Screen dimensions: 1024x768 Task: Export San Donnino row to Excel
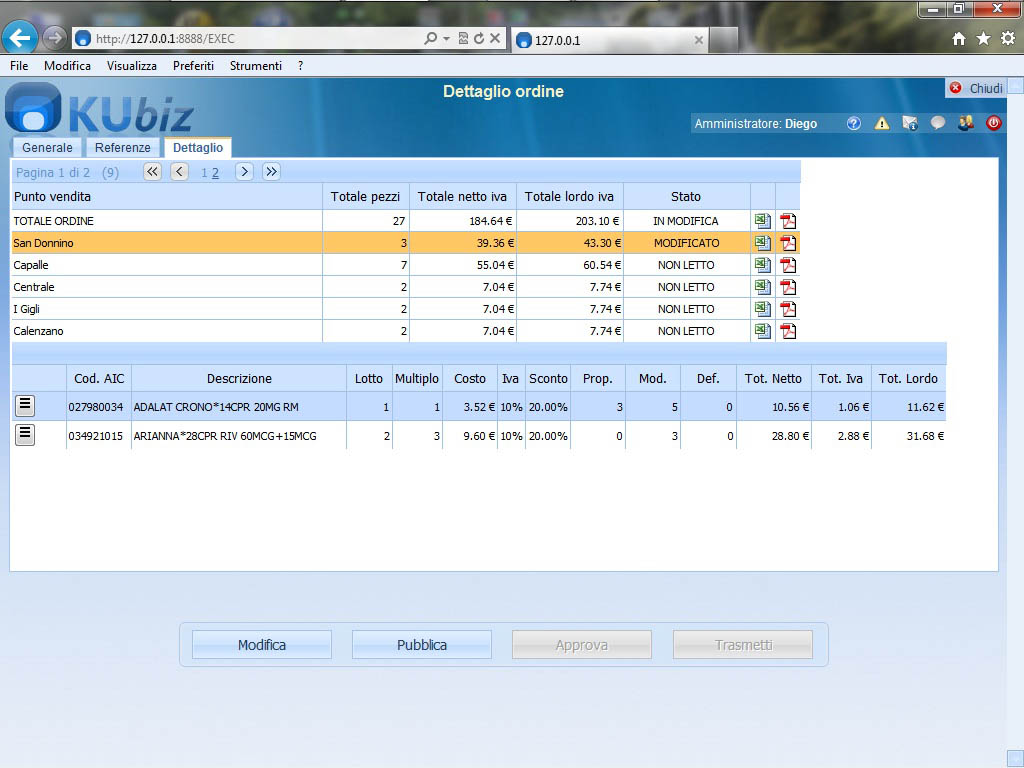(762, 243)
